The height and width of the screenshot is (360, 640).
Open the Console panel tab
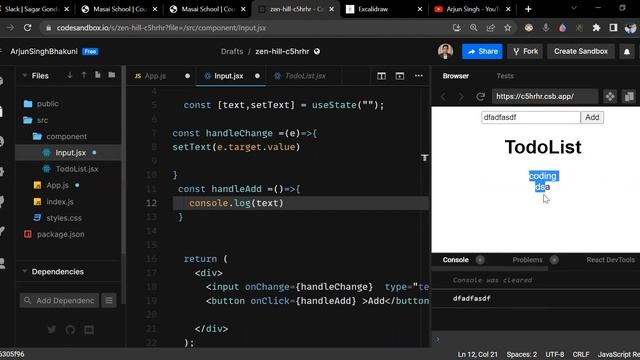pyautogui.click(x=456, y=260)
